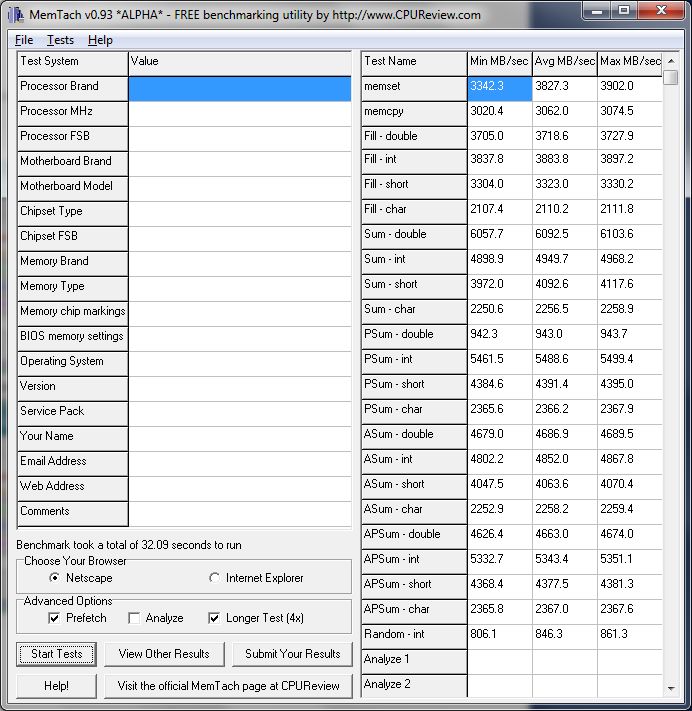
Task: Select the memcpy row label
Action: [414, 114]
